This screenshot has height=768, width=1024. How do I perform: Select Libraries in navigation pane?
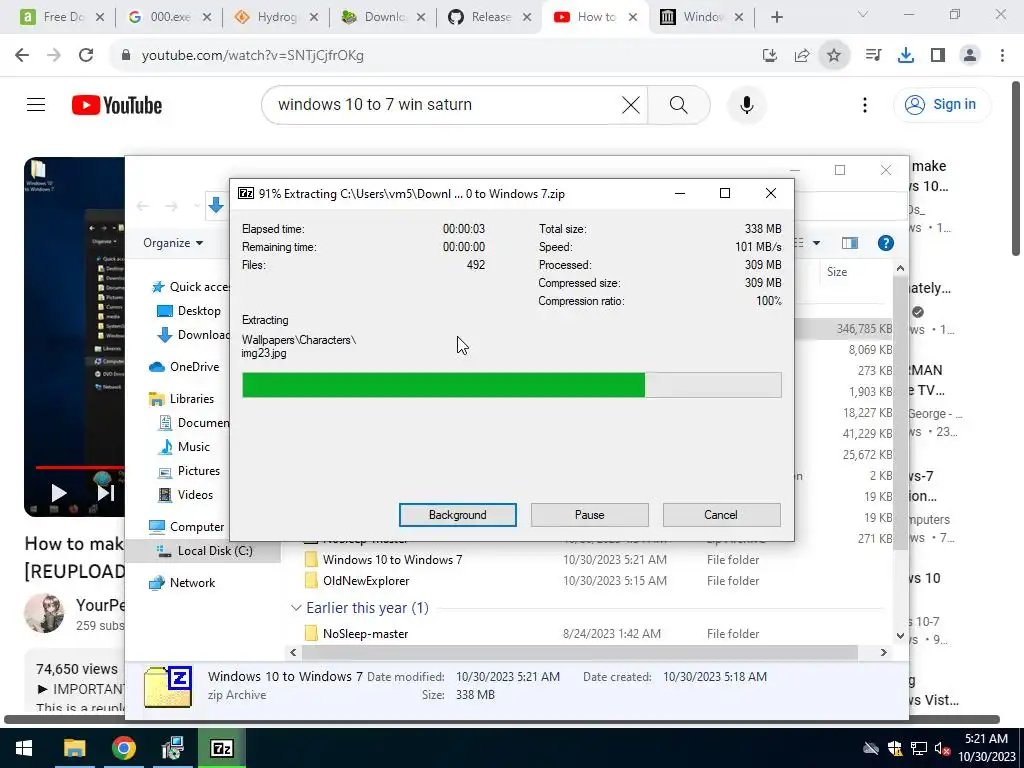tap(182, 399)
